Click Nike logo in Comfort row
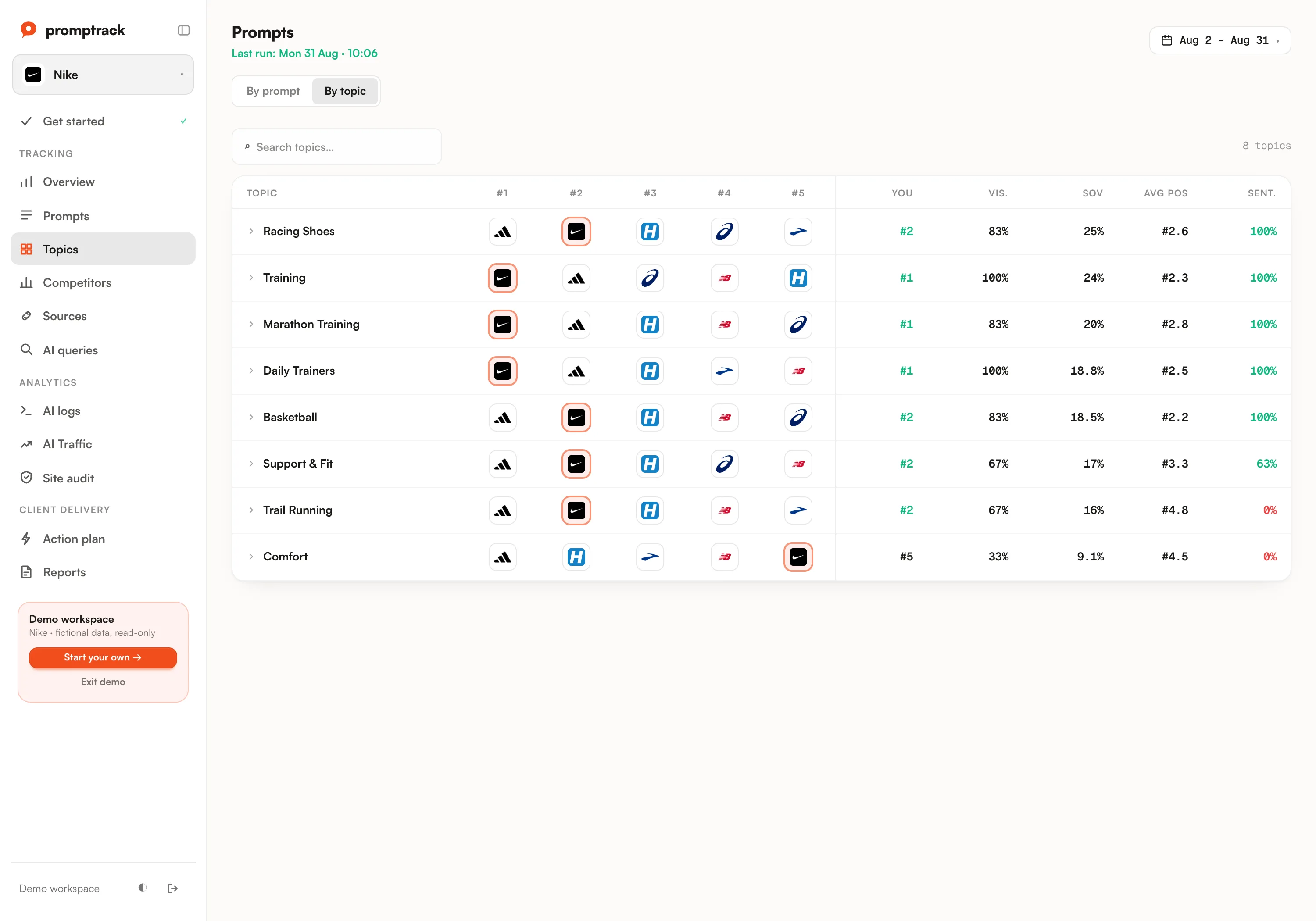The height and width of the screenshot is (921, 1316). (x=798, y=557)
